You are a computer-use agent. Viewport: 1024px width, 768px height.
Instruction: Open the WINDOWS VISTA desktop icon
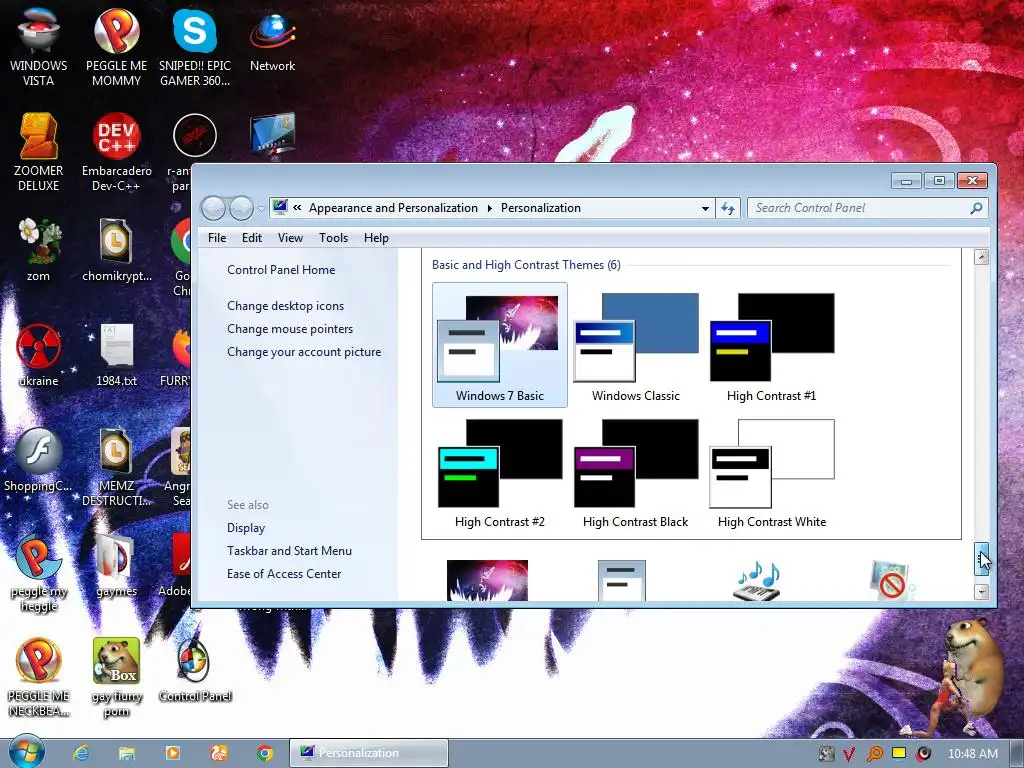click(x=39, y=47)
